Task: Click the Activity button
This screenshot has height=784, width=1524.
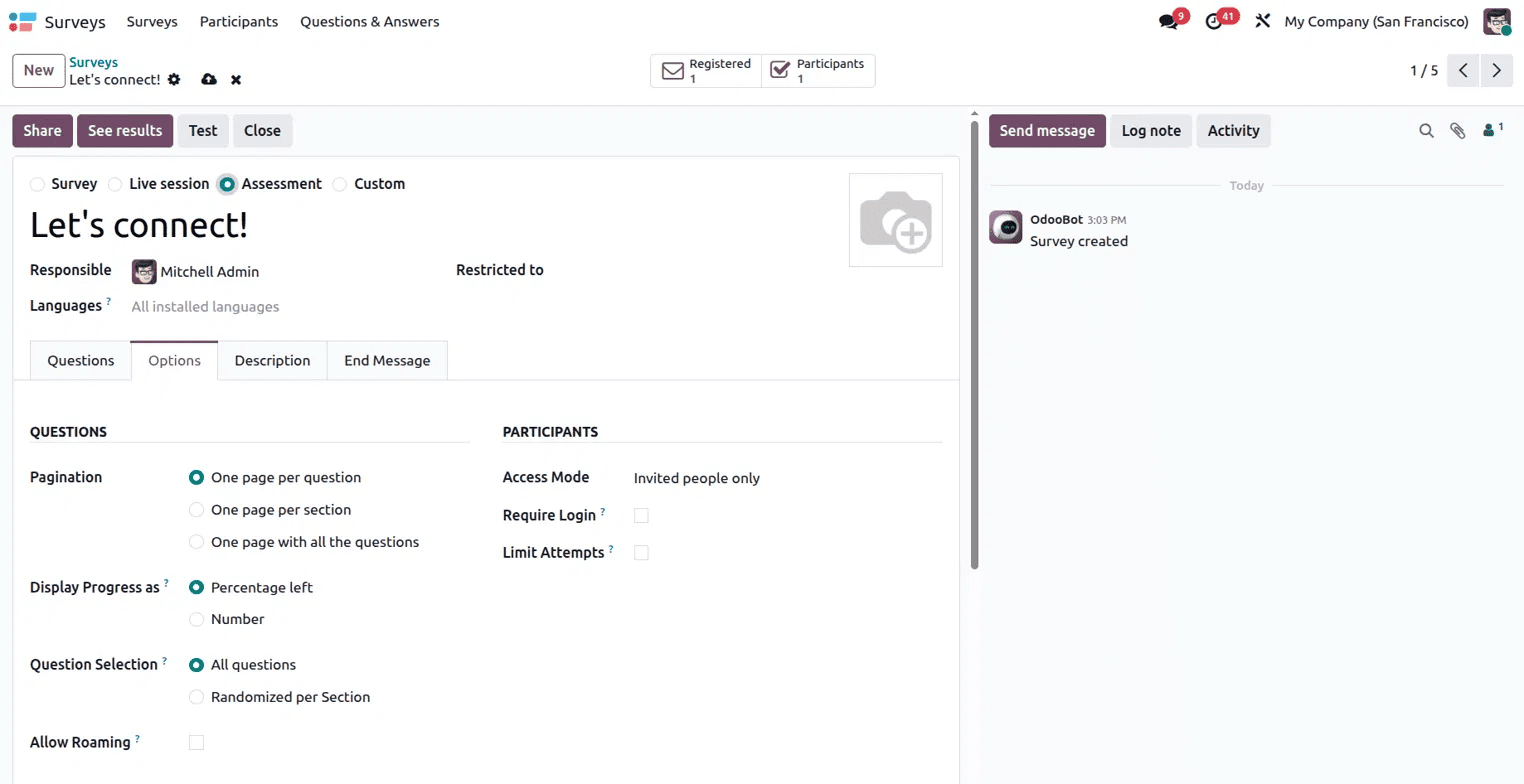Action: click(x=1233, y=131)
